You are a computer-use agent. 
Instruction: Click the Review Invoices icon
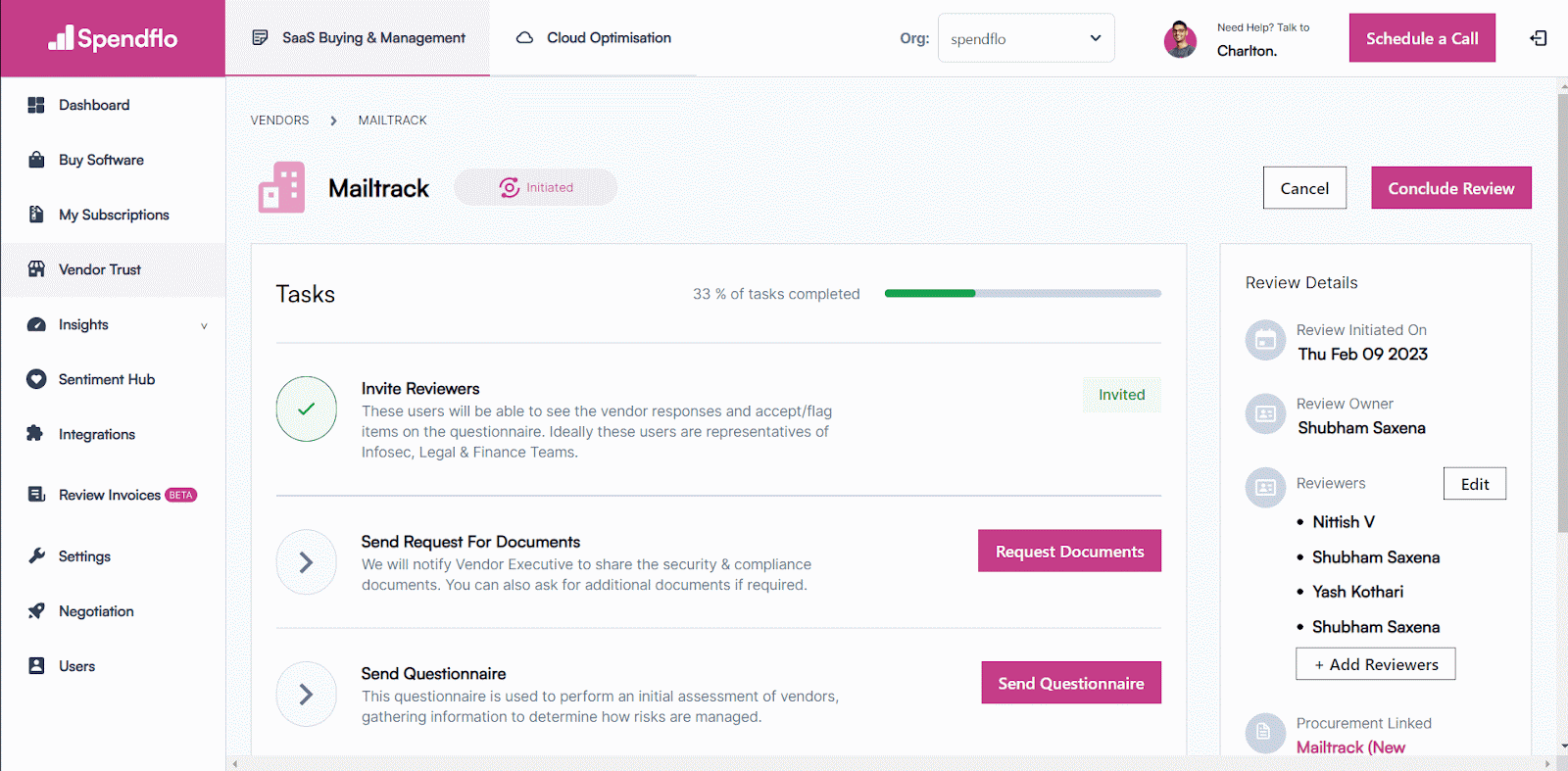pos(36,495)
